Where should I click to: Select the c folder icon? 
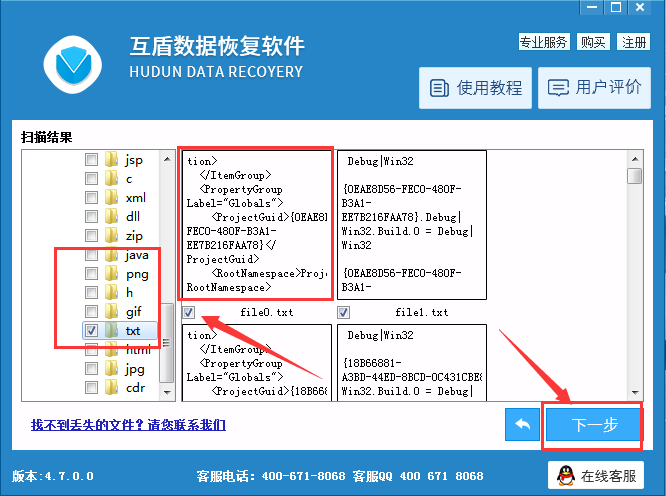click(112, 178)
